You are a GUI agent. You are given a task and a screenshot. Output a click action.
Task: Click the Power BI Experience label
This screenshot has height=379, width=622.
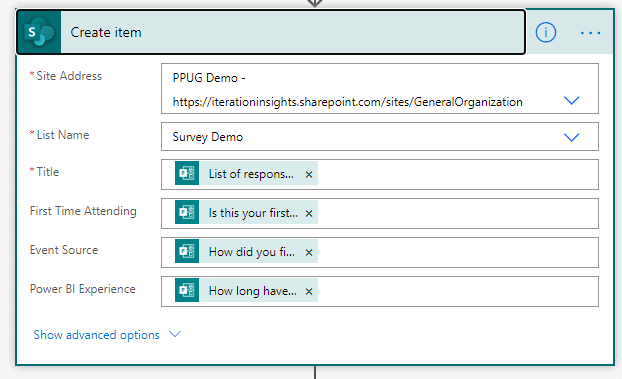83,289
